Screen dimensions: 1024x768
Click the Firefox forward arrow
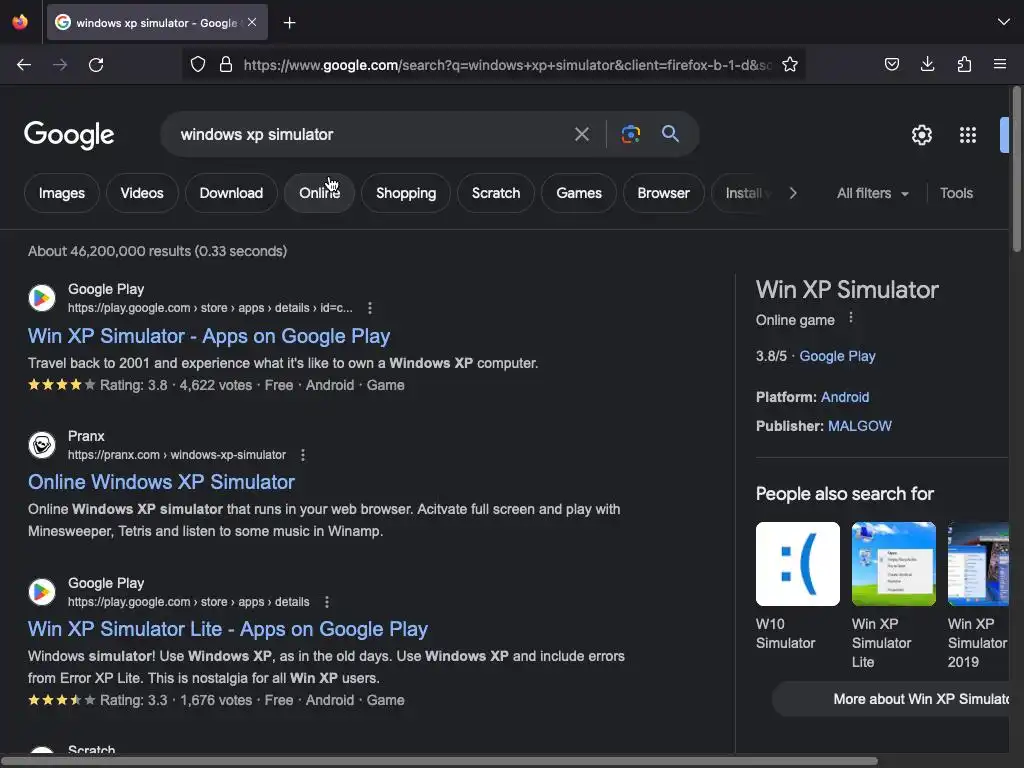(60, 65)
